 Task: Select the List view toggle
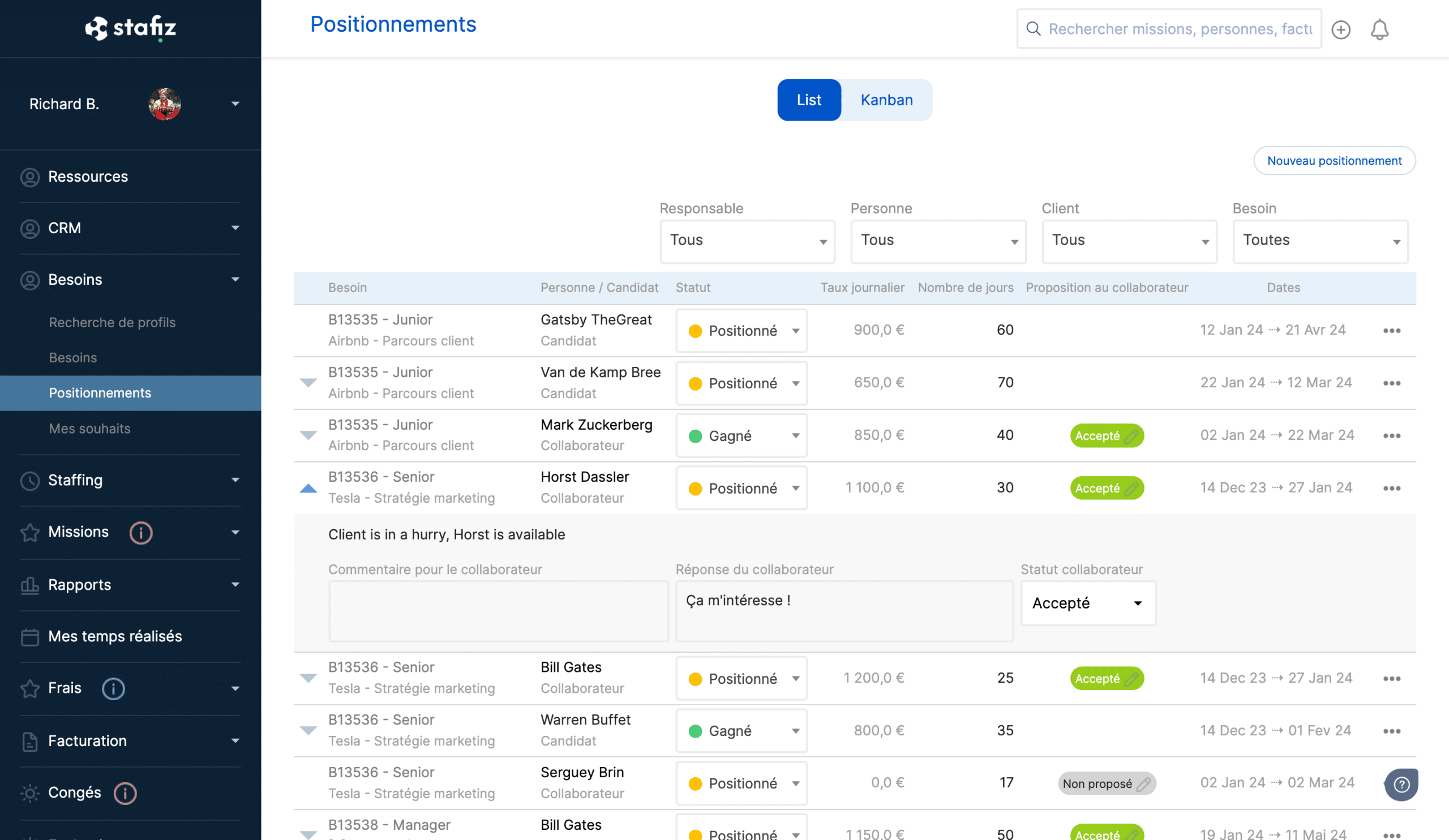pos(808,100)
